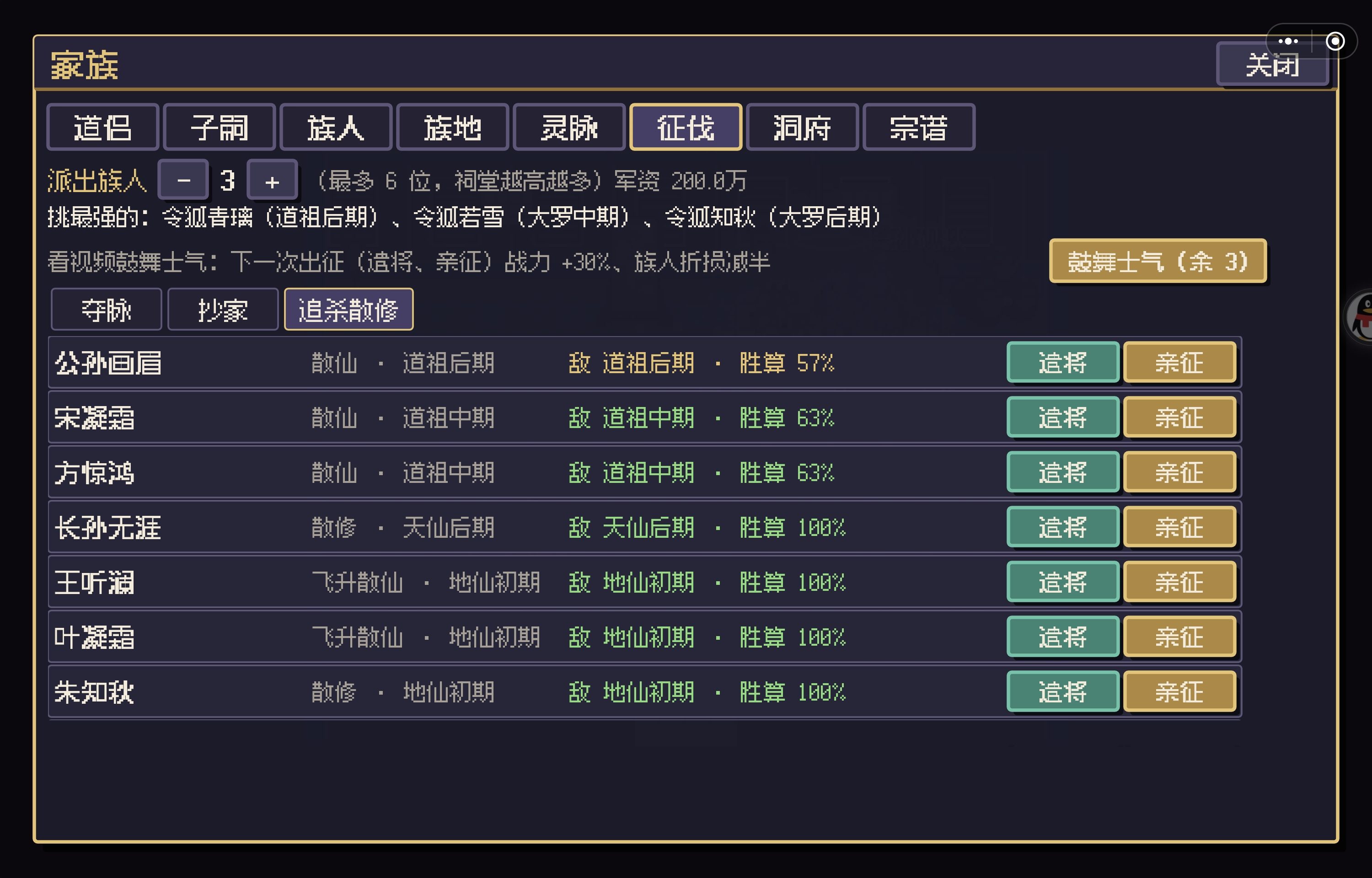
Task: Open the three-dot mini program menu
Action: point(1288,41)
